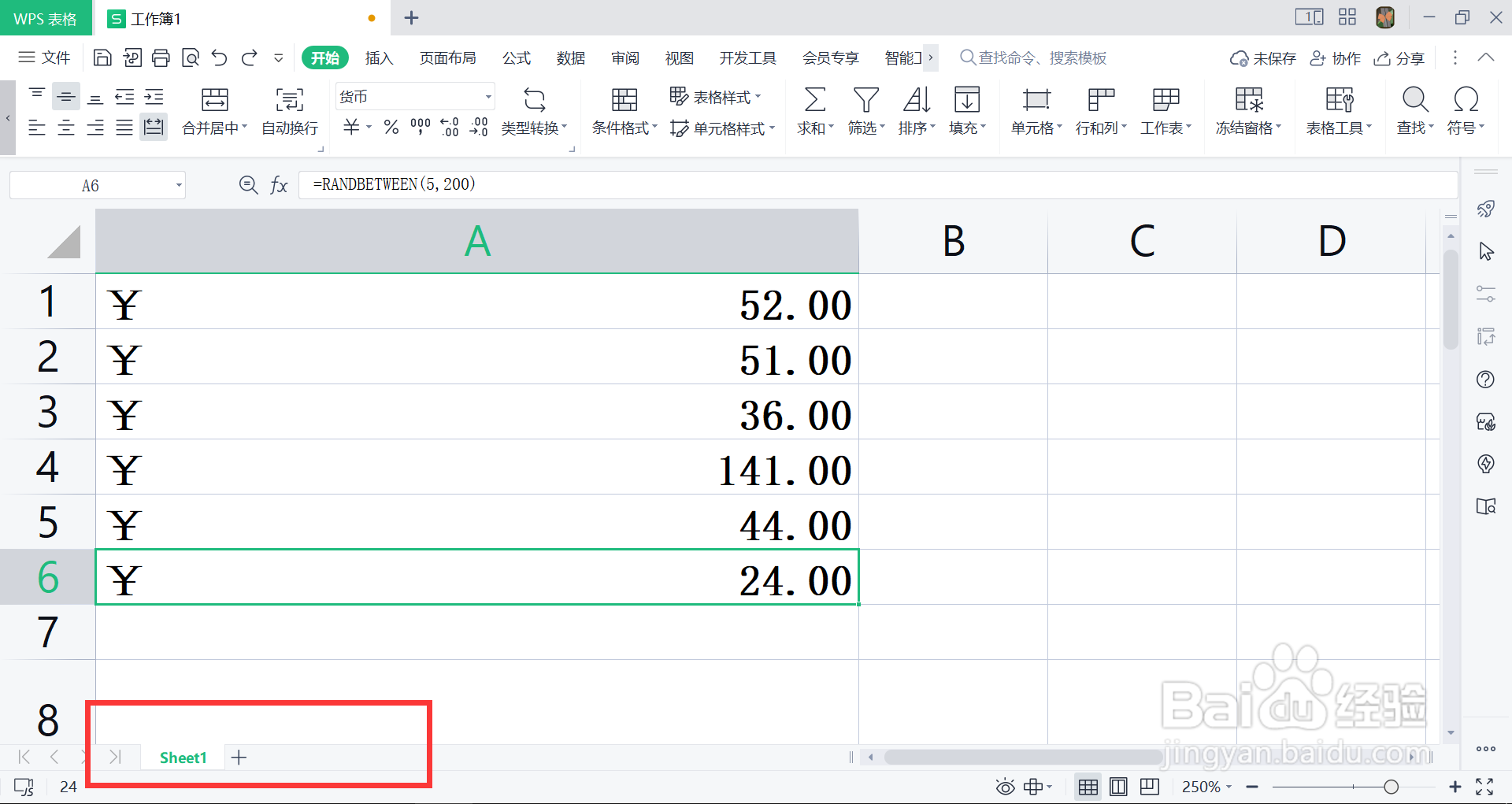Open Worksheet (工作表) dropdown
The image size is (1512, 804).
[x=1166, y=128]
